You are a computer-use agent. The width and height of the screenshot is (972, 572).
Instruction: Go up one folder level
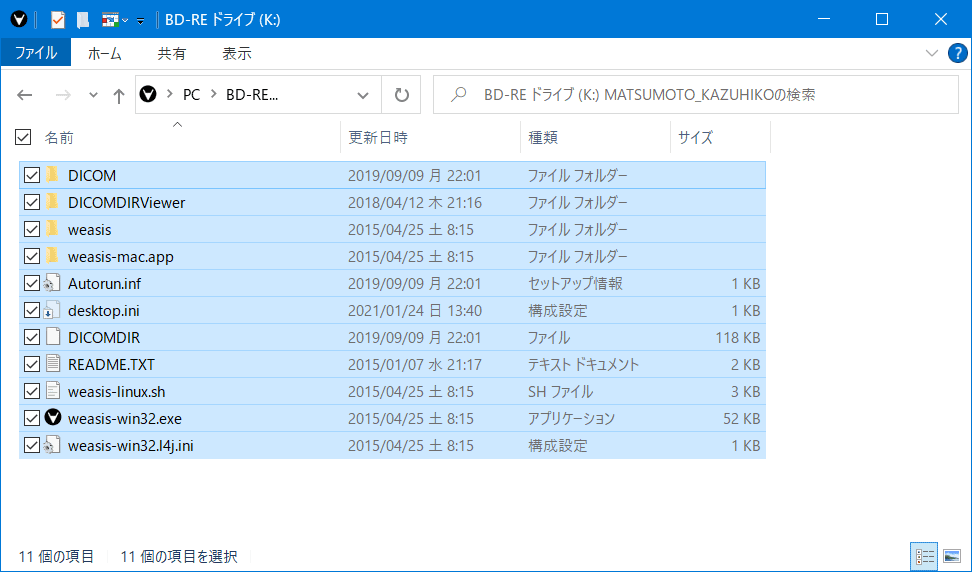tap(118, 95)
